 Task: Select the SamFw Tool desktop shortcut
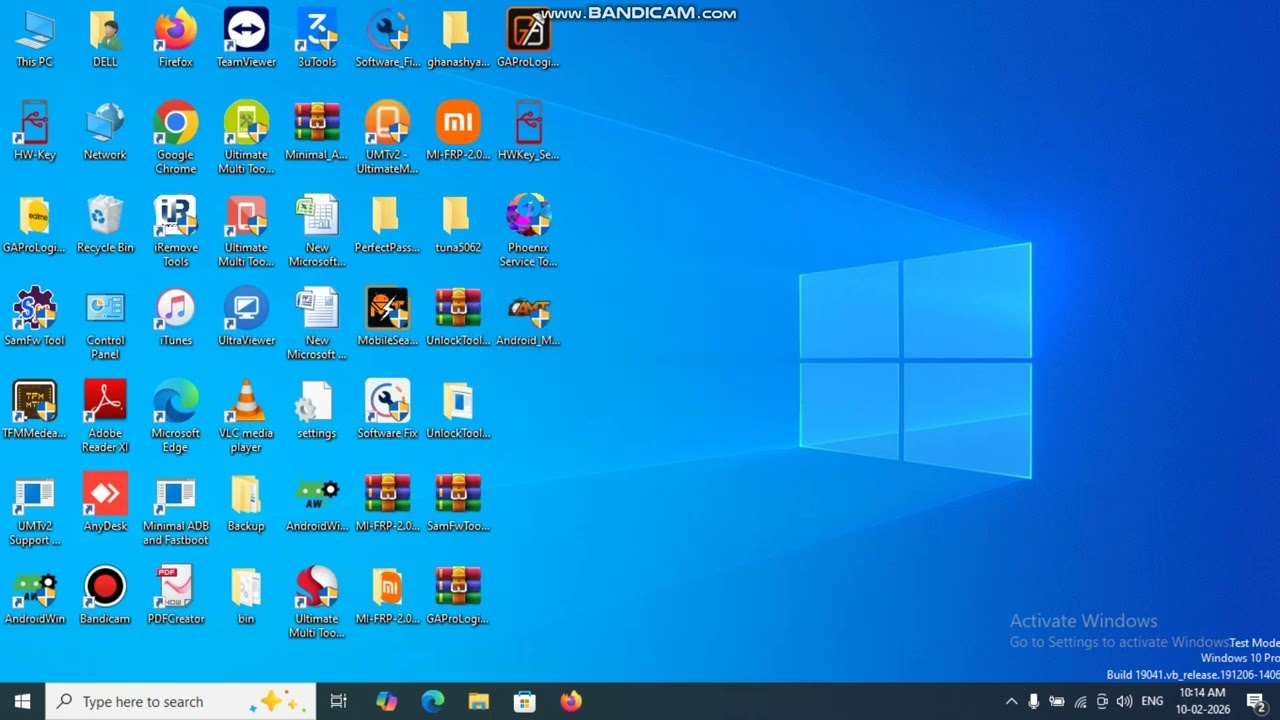coord(34,317)
